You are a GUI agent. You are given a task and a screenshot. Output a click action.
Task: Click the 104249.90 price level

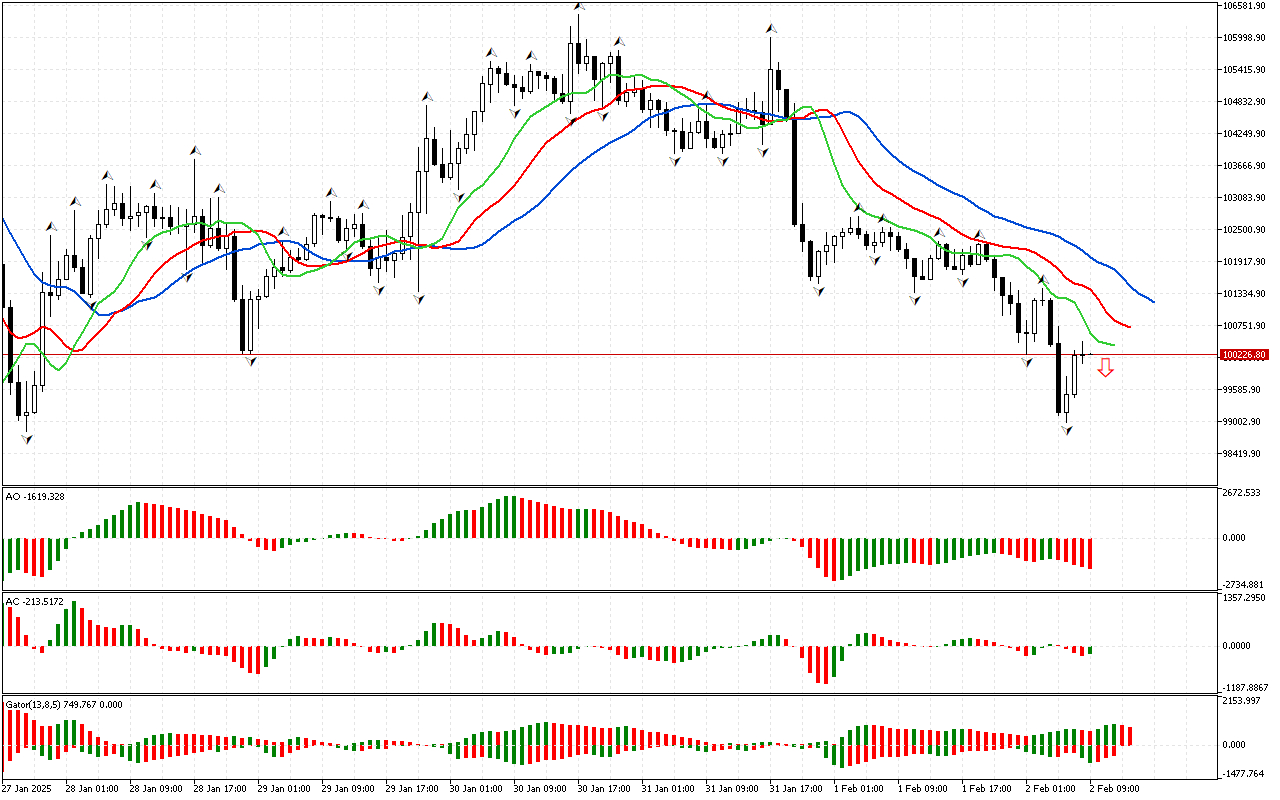coord(1245,134)
